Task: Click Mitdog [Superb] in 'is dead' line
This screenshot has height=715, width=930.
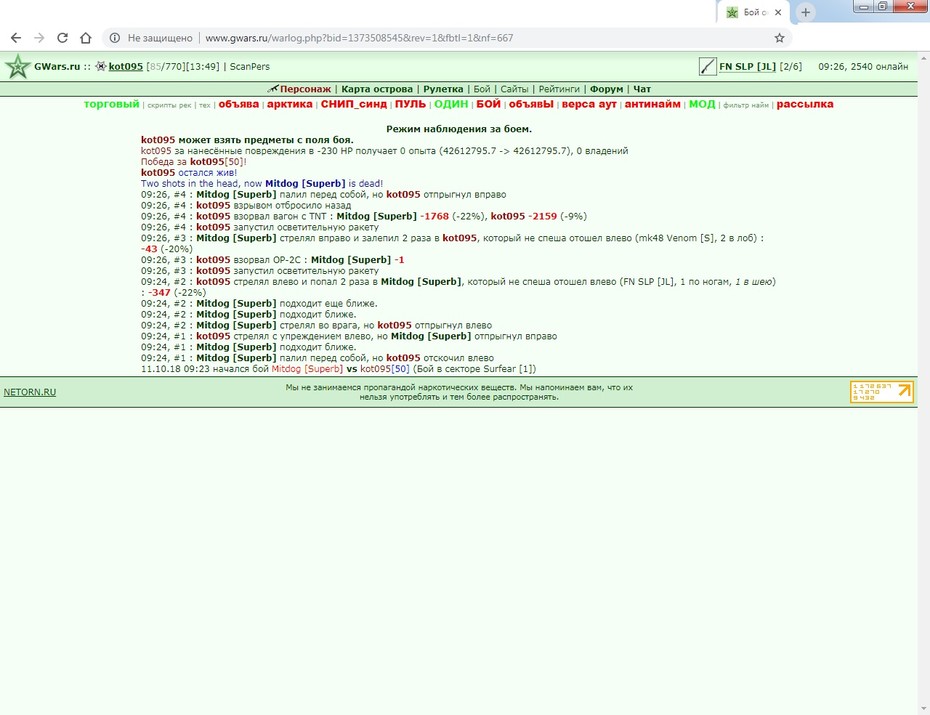Action: 305,183
